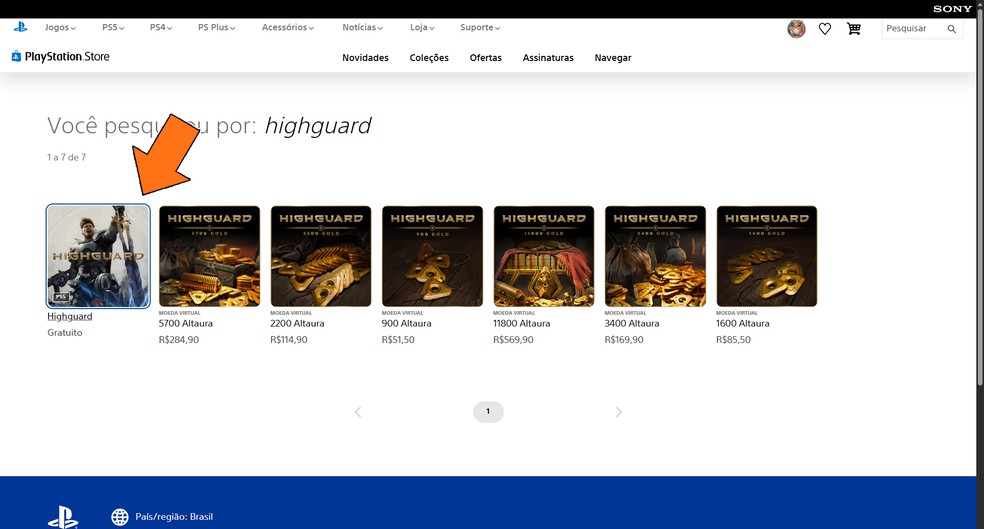Viewport: 984px width, 529px height.
Task: Click the PlayStation Store wordmark
Action: (67, 56)
